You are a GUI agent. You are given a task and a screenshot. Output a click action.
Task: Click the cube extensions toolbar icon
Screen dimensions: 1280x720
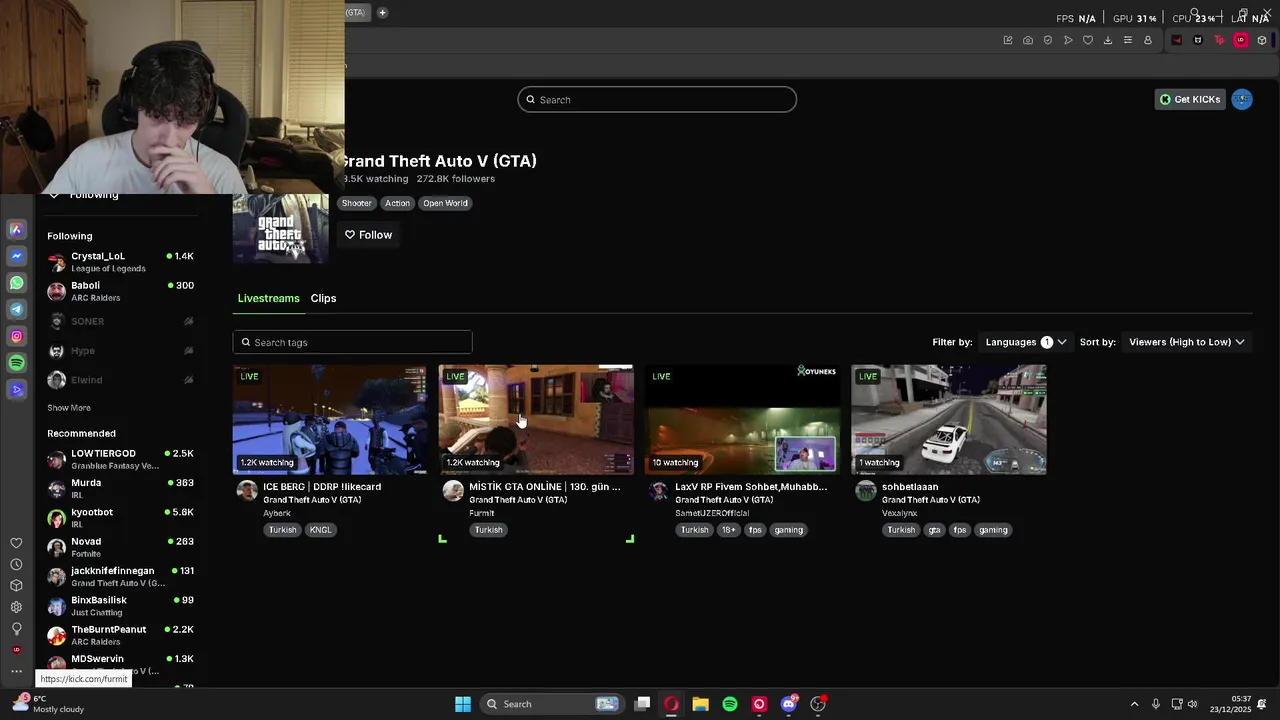(1262, 40)
